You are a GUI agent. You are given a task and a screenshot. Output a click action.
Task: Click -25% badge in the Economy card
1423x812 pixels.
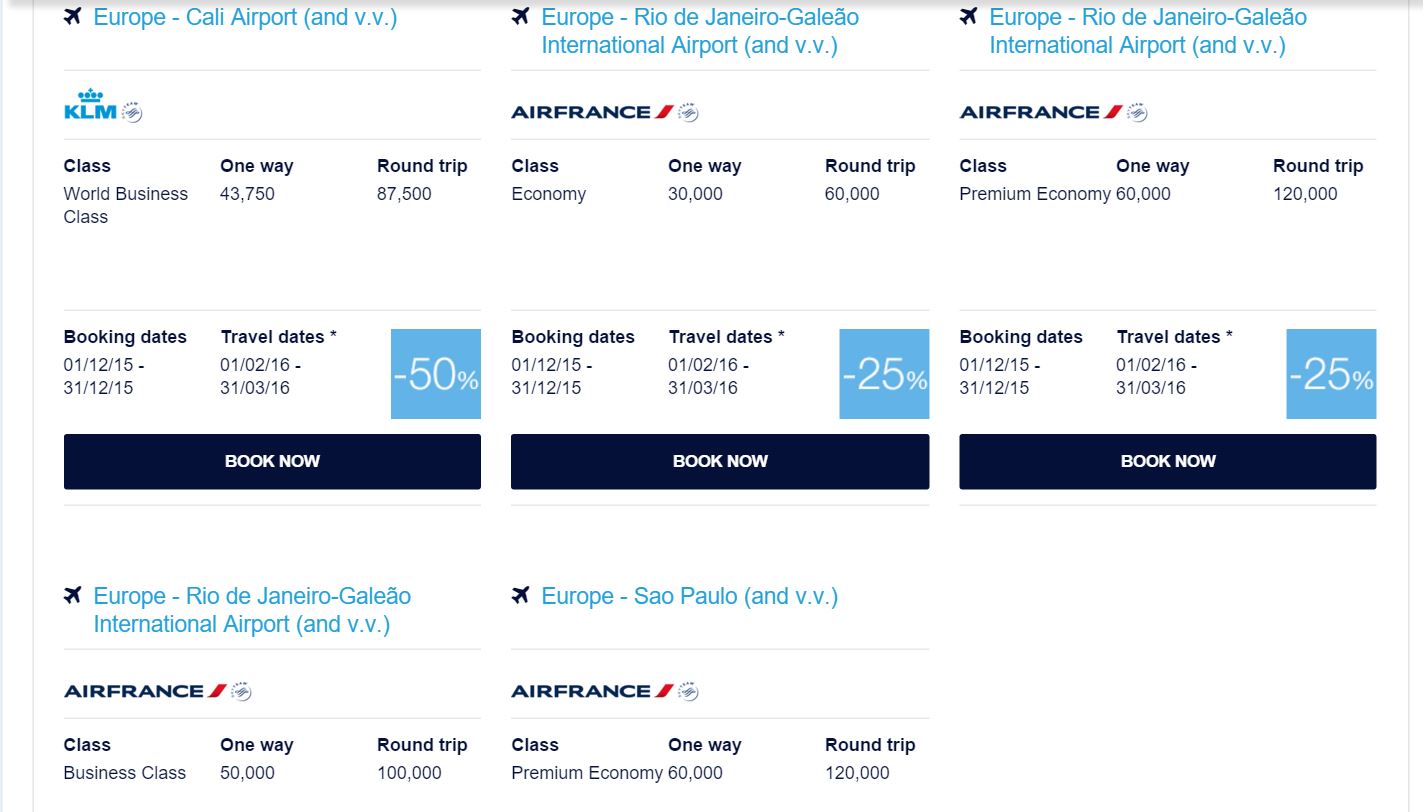[x=884, y=374]
